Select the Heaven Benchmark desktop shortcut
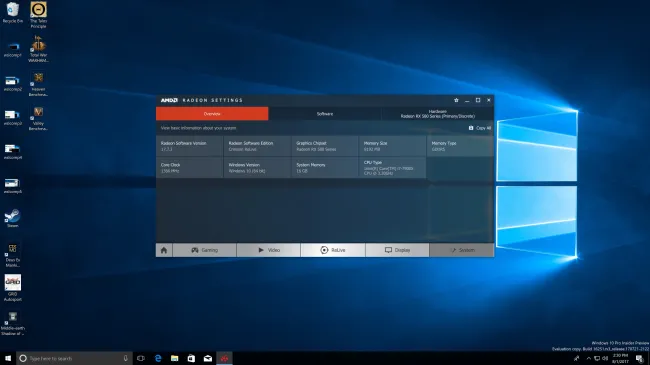650x365 pixels. (x=38, y=84)
